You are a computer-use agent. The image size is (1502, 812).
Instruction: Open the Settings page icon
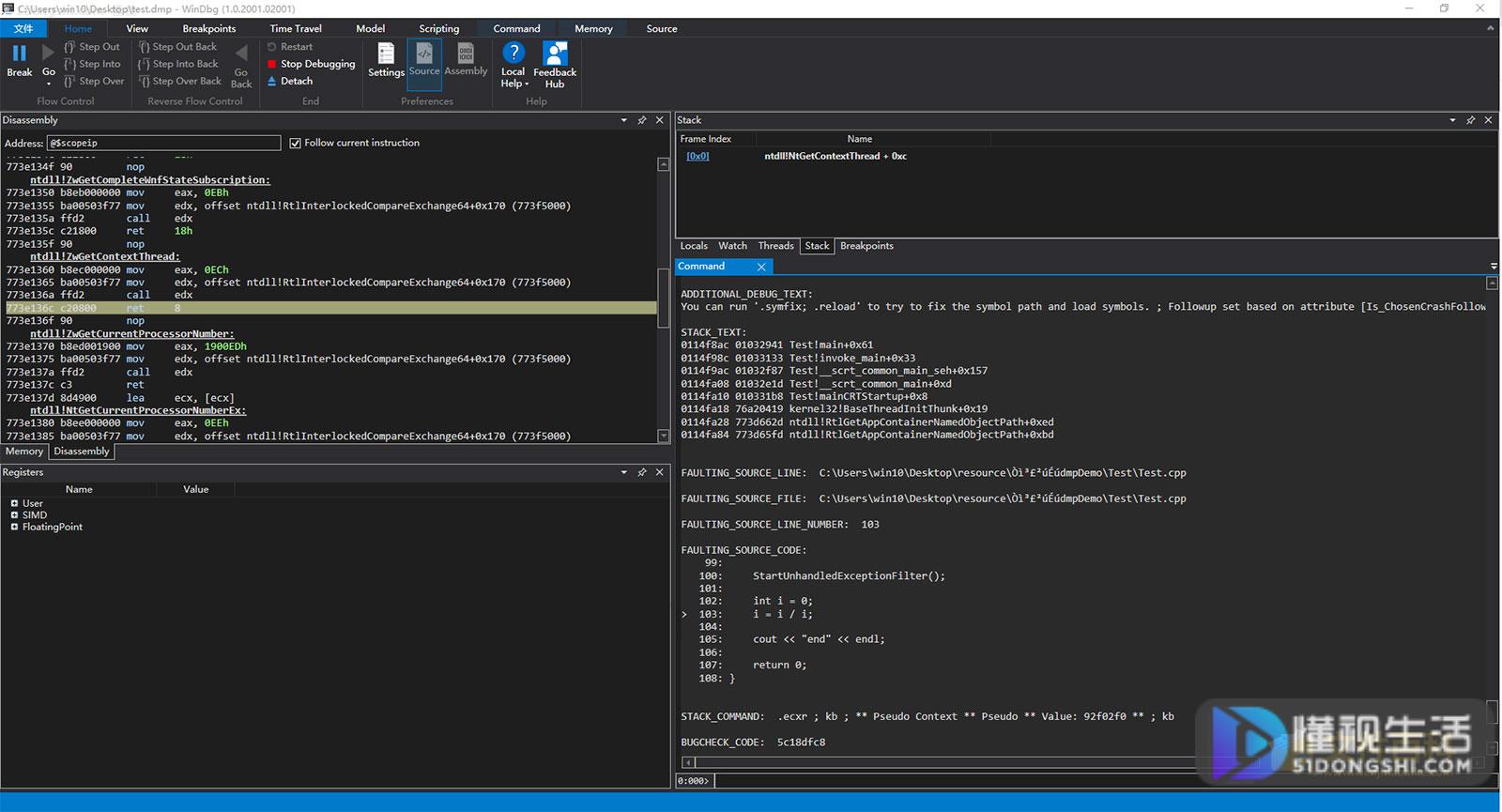click(386, 54)
